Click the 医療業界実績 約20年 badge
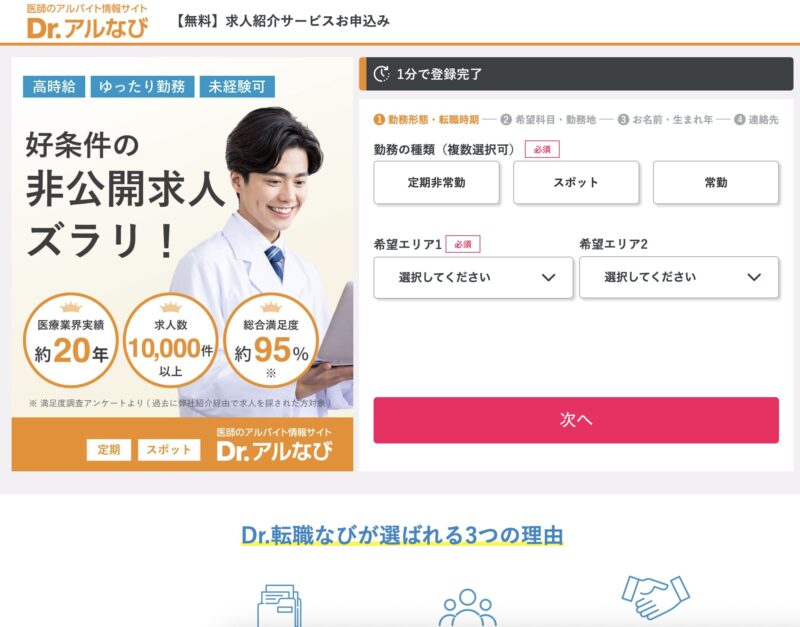The image size is (800, 627). pos(71,340)
